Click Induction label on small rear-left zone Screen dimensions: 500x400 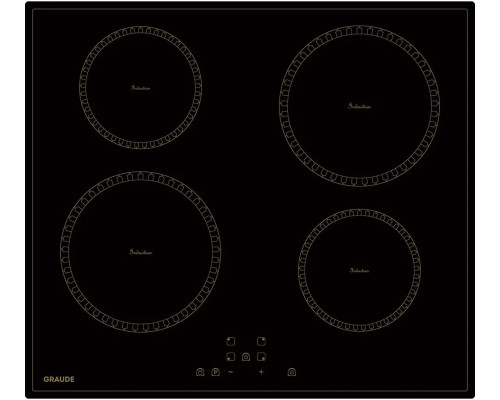click(x=141, y=88)
